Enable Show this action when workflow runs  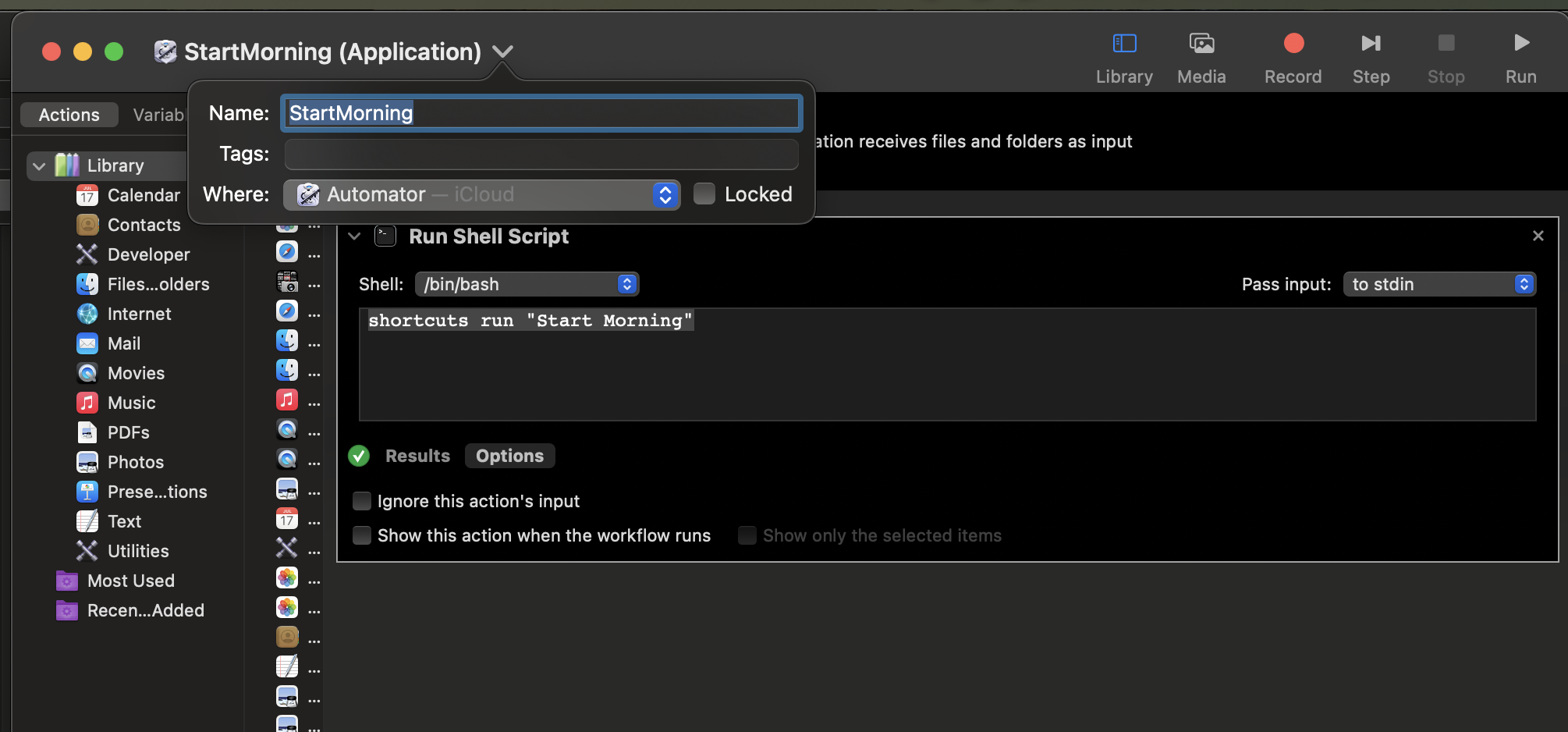pyautogui.click(x=362, y=535)
